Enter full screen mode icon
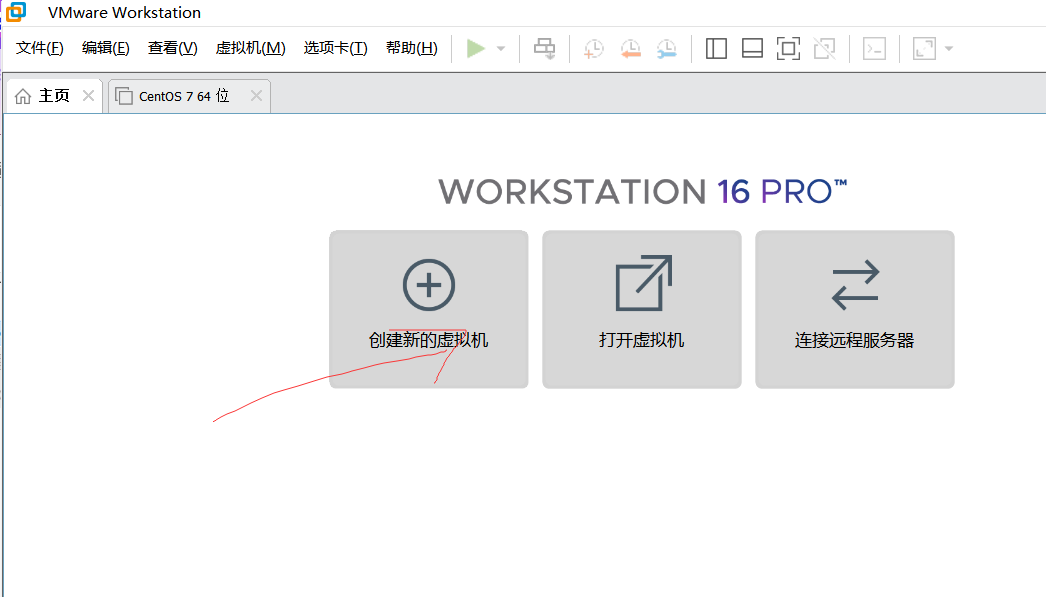The image size is (1046, 597). click(x=788, y=49)
